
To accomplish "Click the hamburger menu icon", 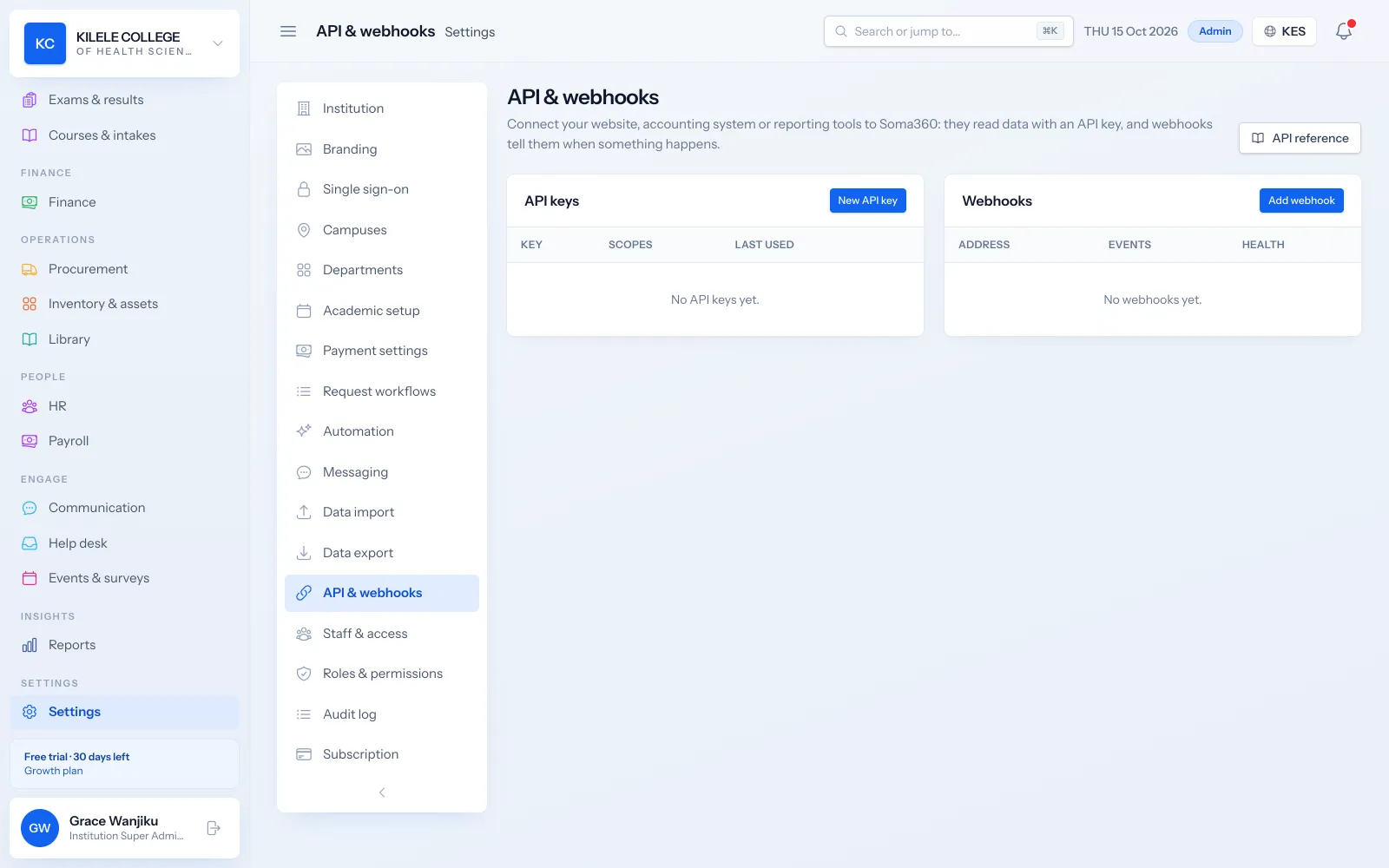I will (288, 31).
